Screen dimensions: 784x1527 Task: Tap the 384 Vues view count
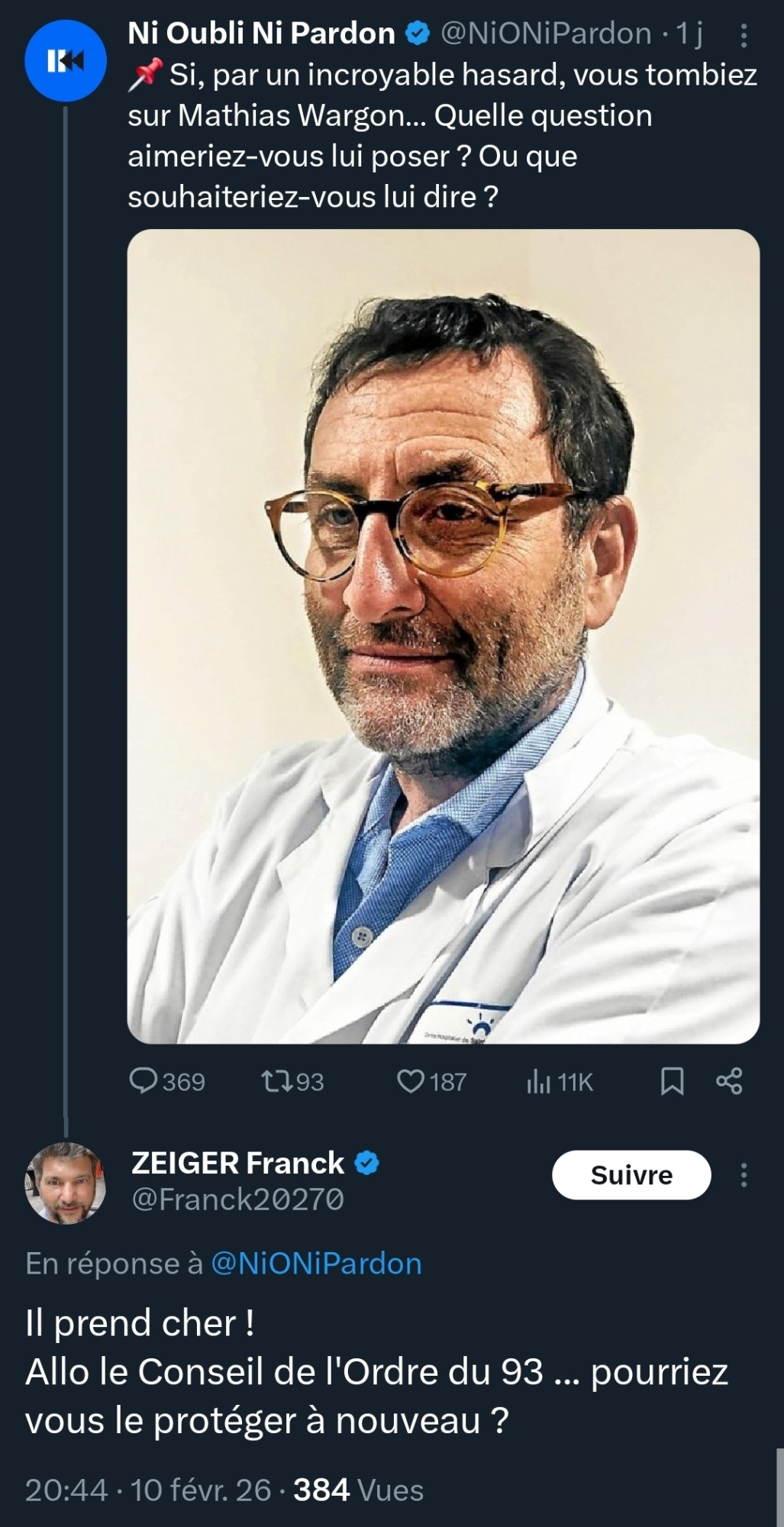(358, 1490)
